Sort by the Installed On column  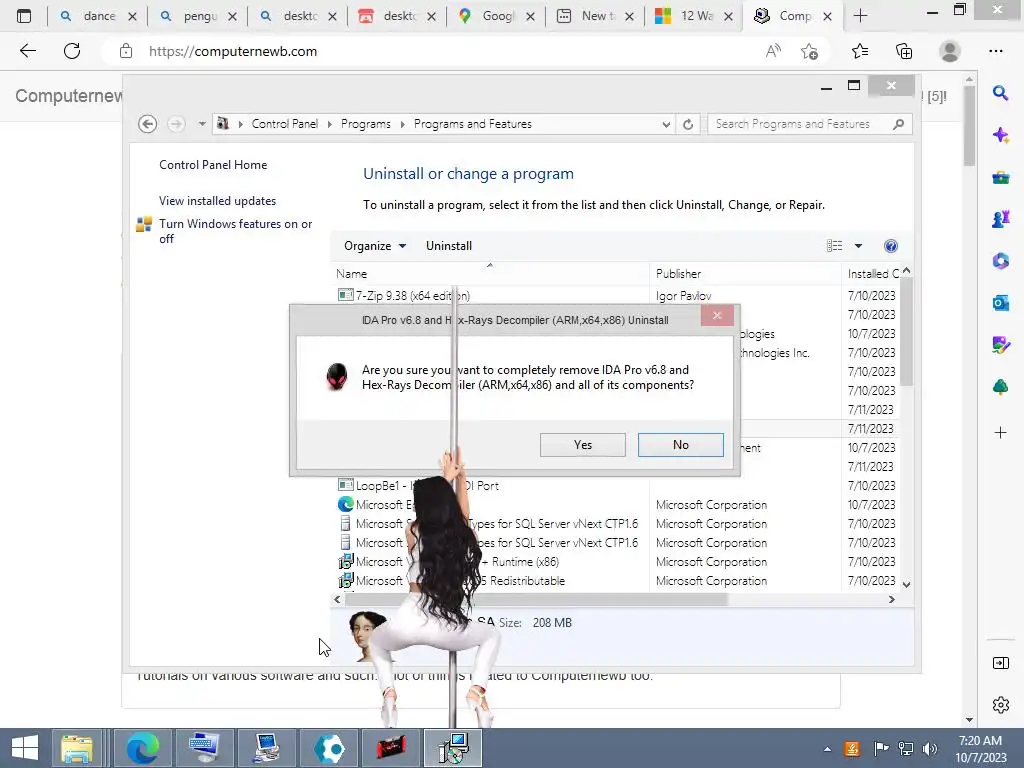click(871, 274)
